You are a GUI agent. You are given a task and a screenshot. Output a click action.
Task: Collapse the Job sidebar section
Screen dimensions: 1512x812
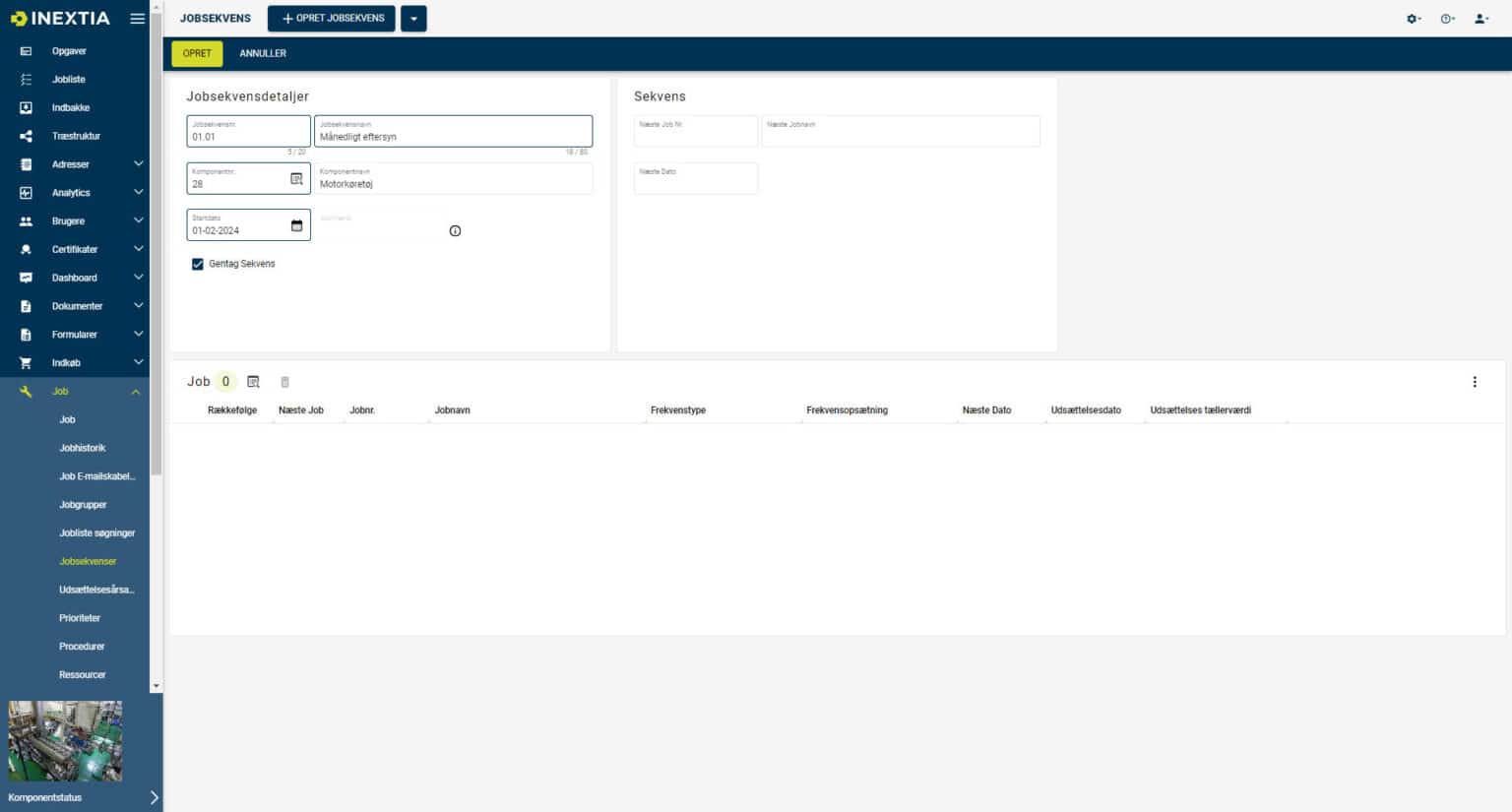[136, 392]
